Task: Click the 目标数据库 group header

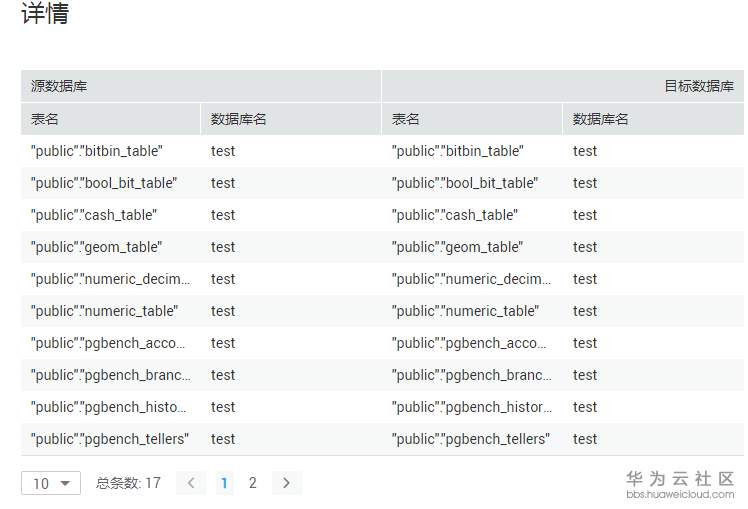Action: click(699, 86)
